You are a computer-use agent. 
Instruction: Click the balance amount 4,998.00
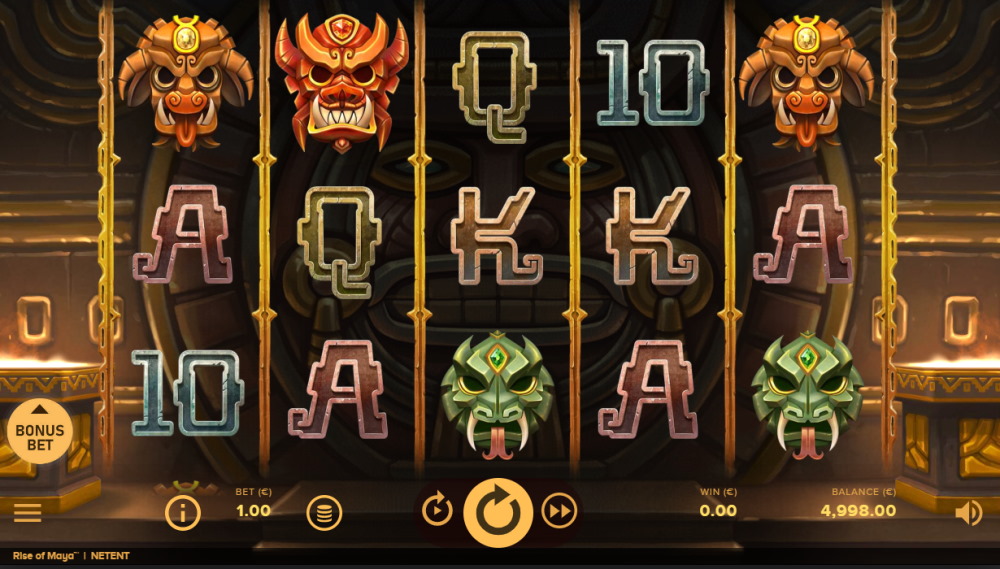[x=858, y=510]
